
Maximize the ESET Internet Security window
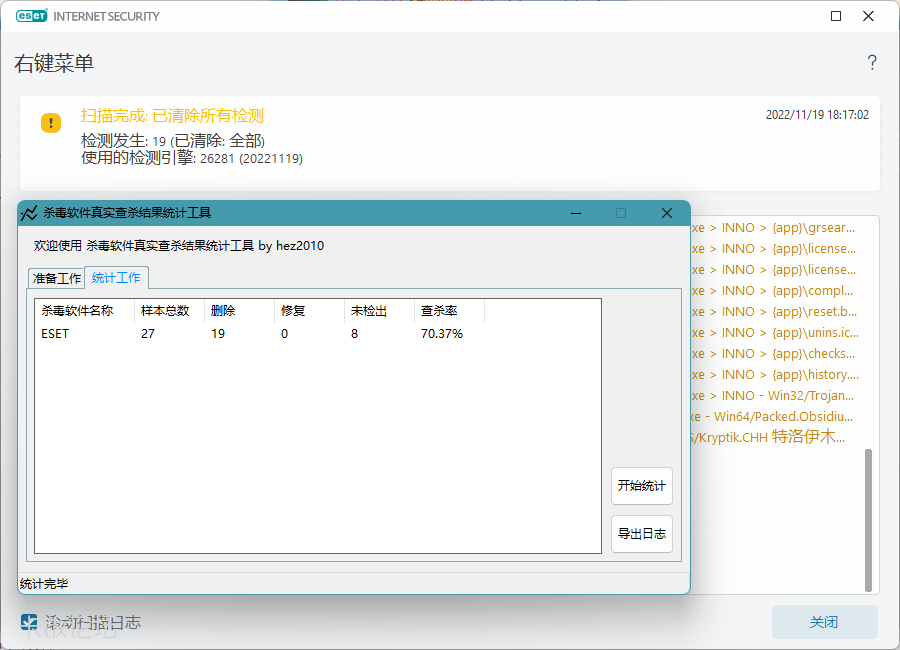point(836,16)
